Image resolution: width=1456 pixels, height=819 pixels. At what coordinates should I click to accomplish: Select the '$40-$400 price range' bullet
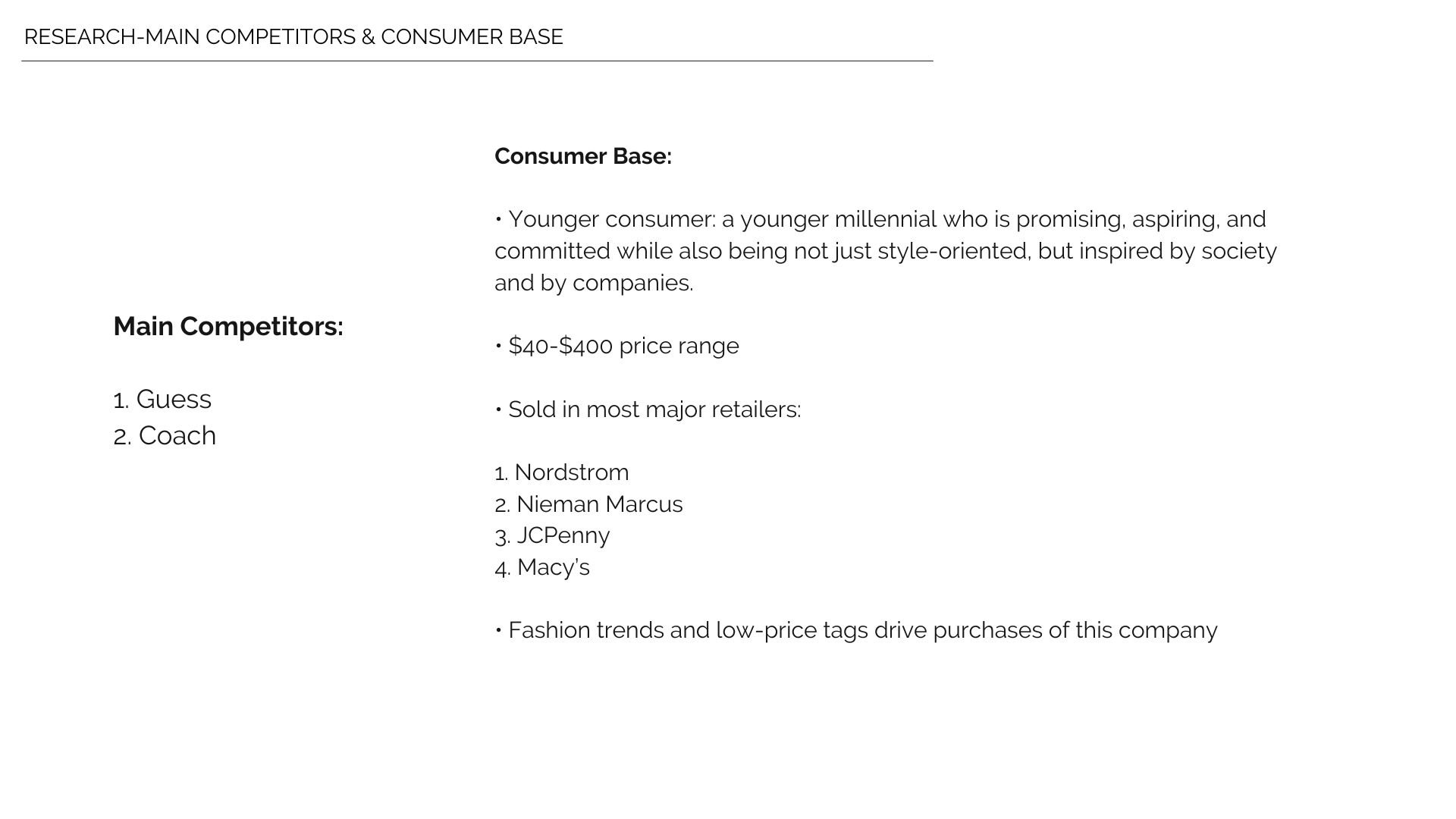[x=617, y=346]
